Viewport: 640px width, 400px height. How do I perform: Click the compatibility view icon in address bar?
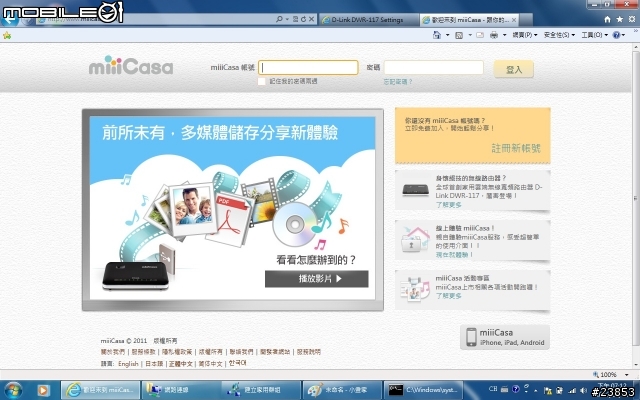pos(296,19)
